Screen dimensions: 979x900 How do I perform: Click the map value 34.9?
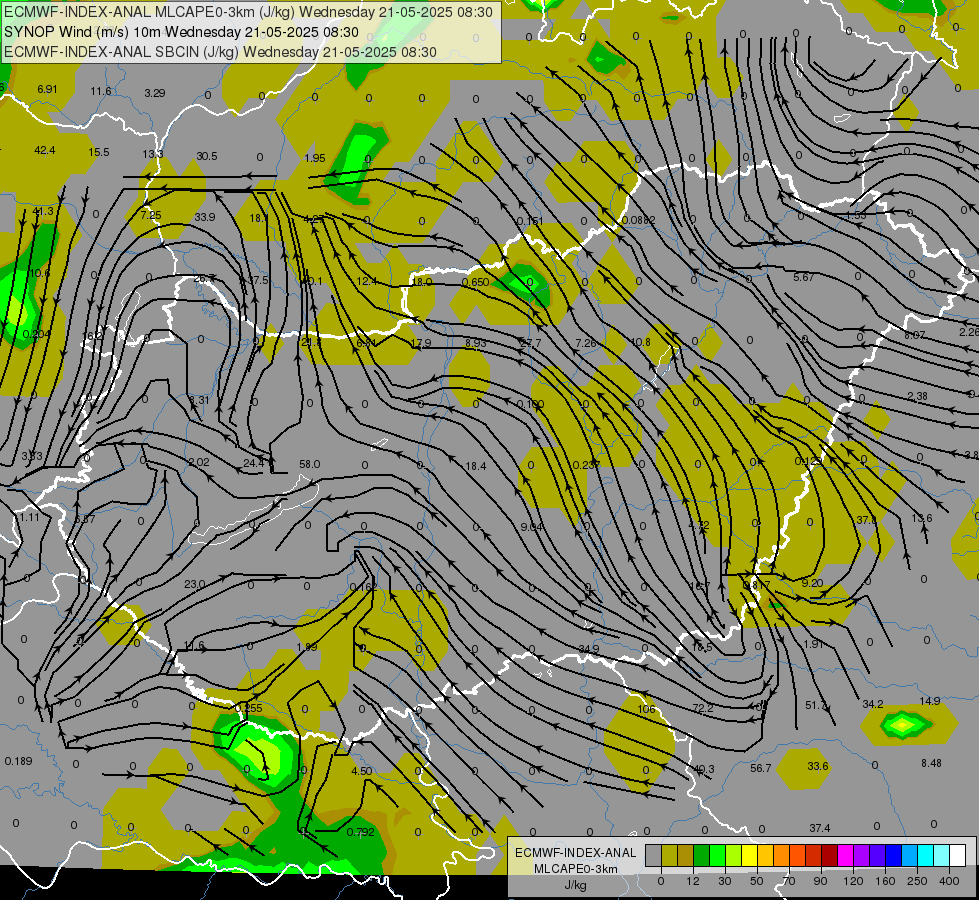(589, 650)
